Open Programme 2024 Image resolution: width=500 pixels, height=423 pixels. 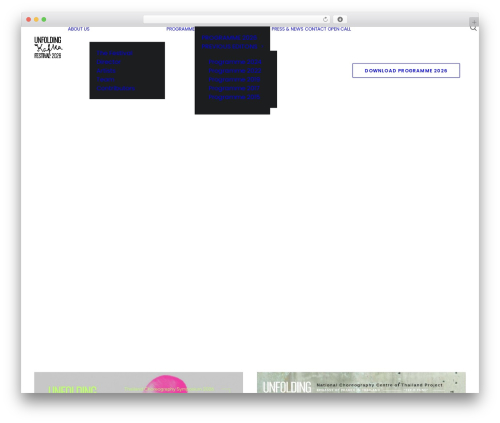235,62
